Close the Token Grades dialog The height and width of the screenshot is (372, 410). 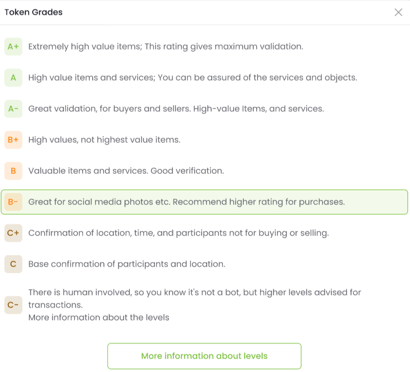pyautogui.click(x=398, y=12)
